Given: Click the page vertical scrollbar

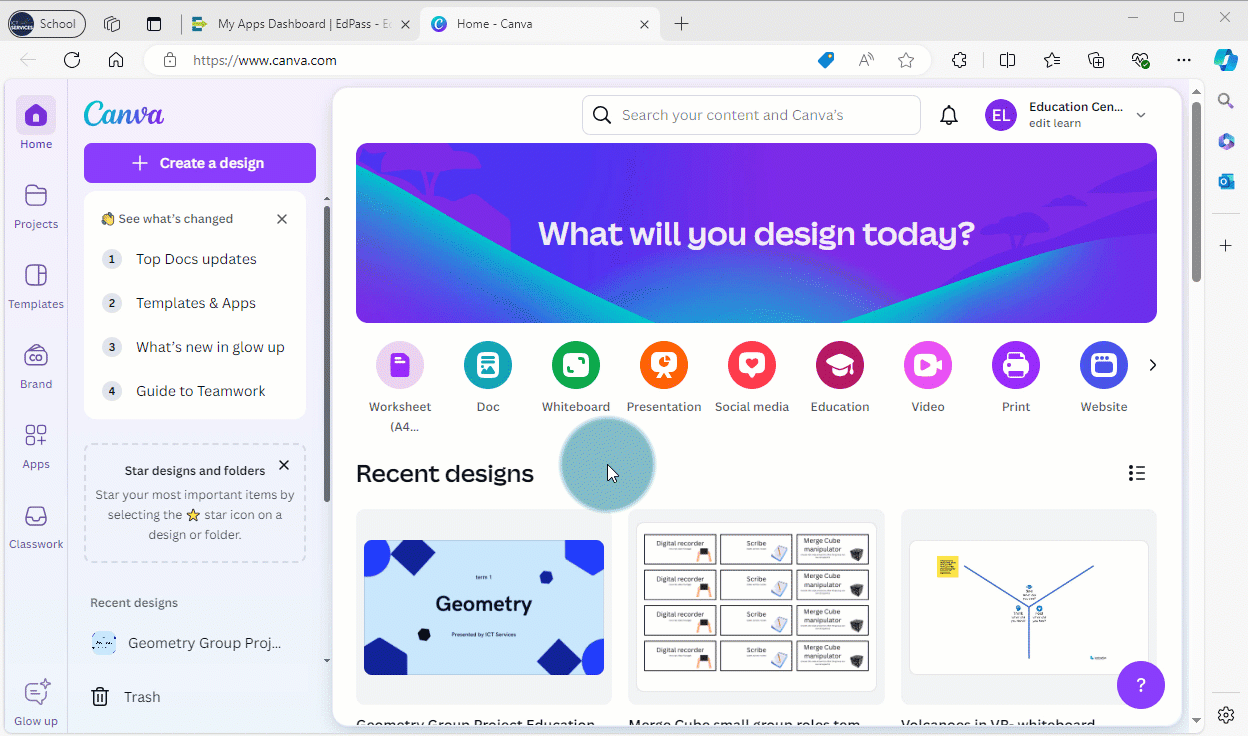Looking at the screenshot, I should (1196, 192).
